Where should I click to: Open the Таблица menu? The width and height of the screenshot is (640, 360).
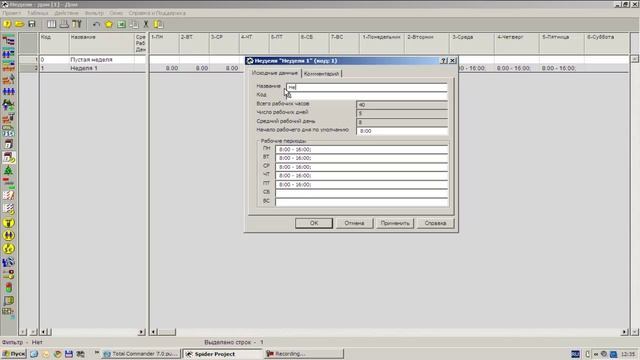(38, 13)
